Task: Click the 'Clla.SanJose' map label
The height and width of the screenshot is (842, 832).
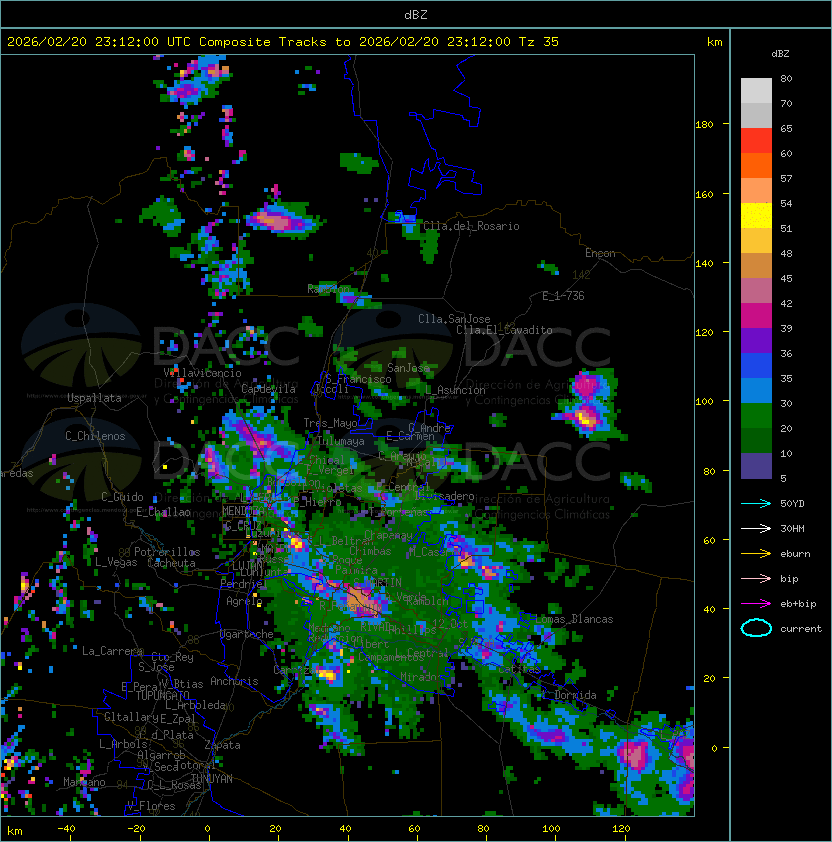Action: [x=454, y=319]
